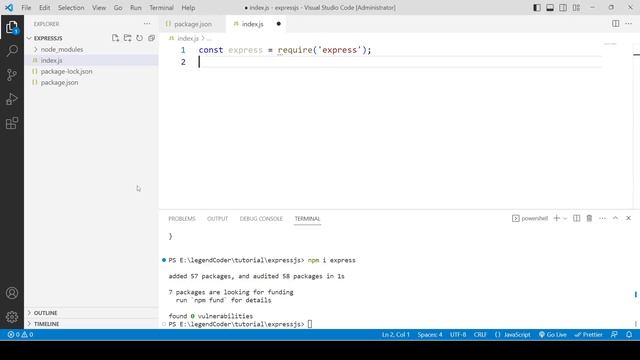The height and width of the screenshot is (360, 640).
Task: Start Go Live server
Action: (553, 334)
